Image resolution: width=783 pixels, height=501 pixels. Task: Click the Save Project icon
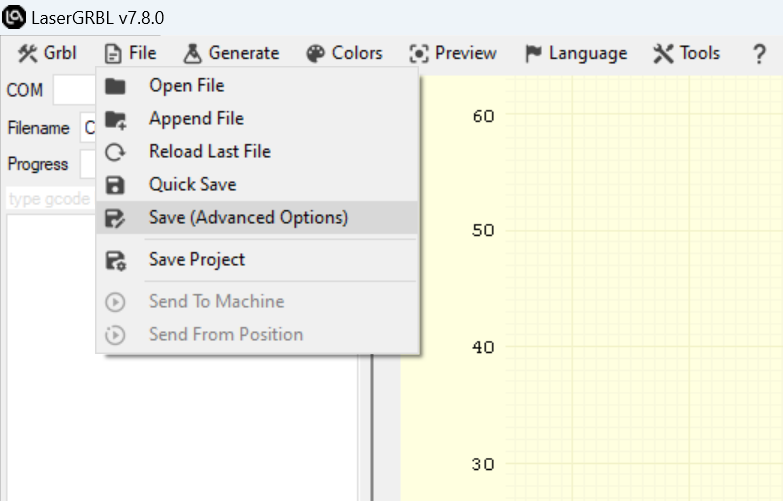point(116,260)
